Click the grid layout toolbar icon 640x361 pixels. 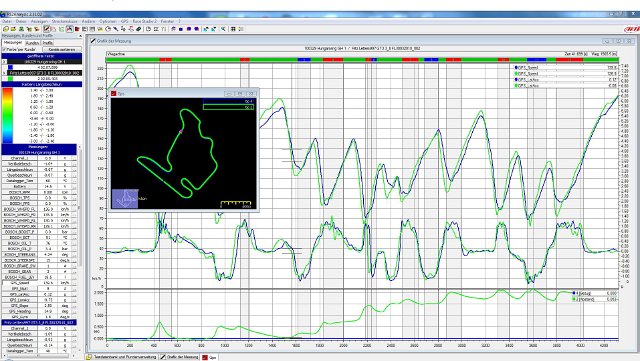point(233,29)
